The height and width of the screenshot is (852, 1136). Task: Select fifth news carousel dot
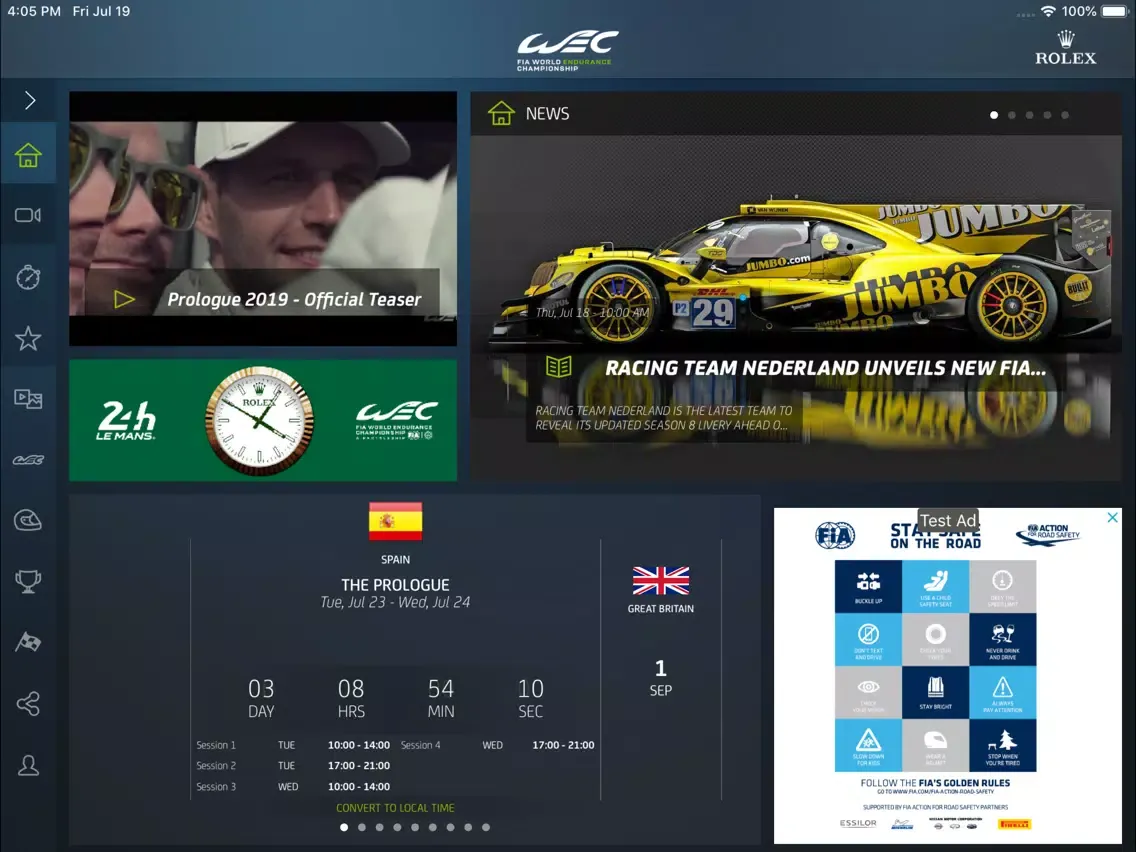coord(1065,115)
